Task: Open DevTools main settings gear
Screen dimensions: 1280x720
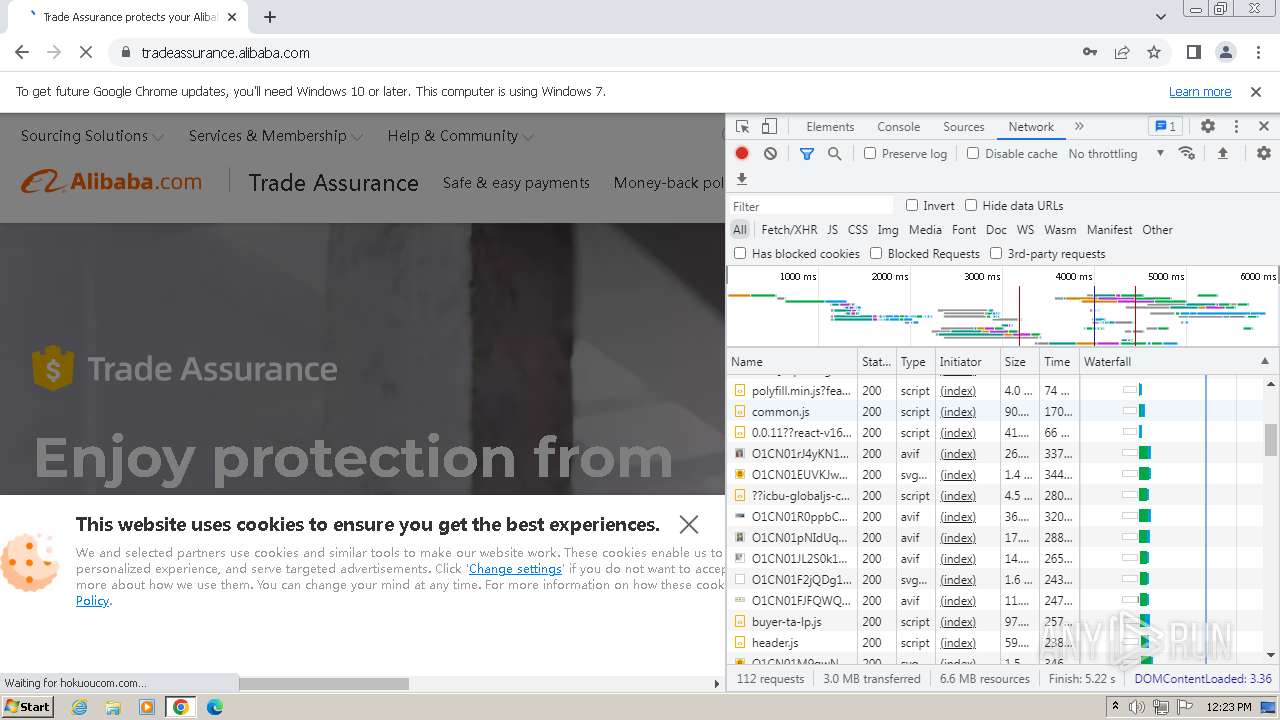Action: point(1208,127)
